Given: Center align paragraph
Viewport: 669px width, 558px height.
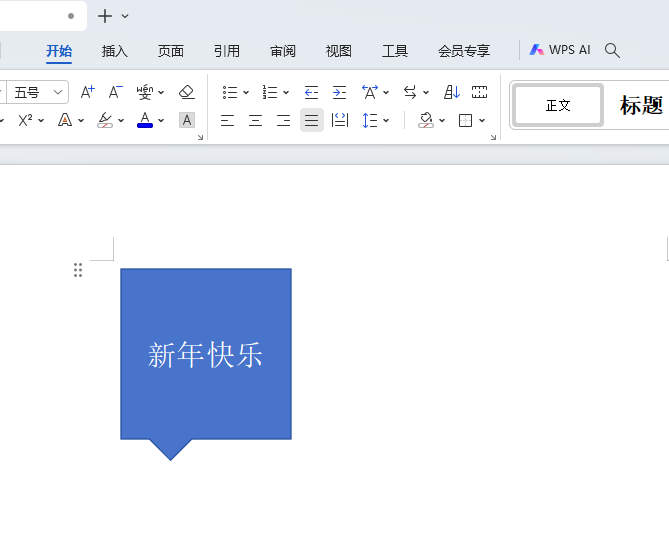Looking at the screenshot, I should (256, 120).
